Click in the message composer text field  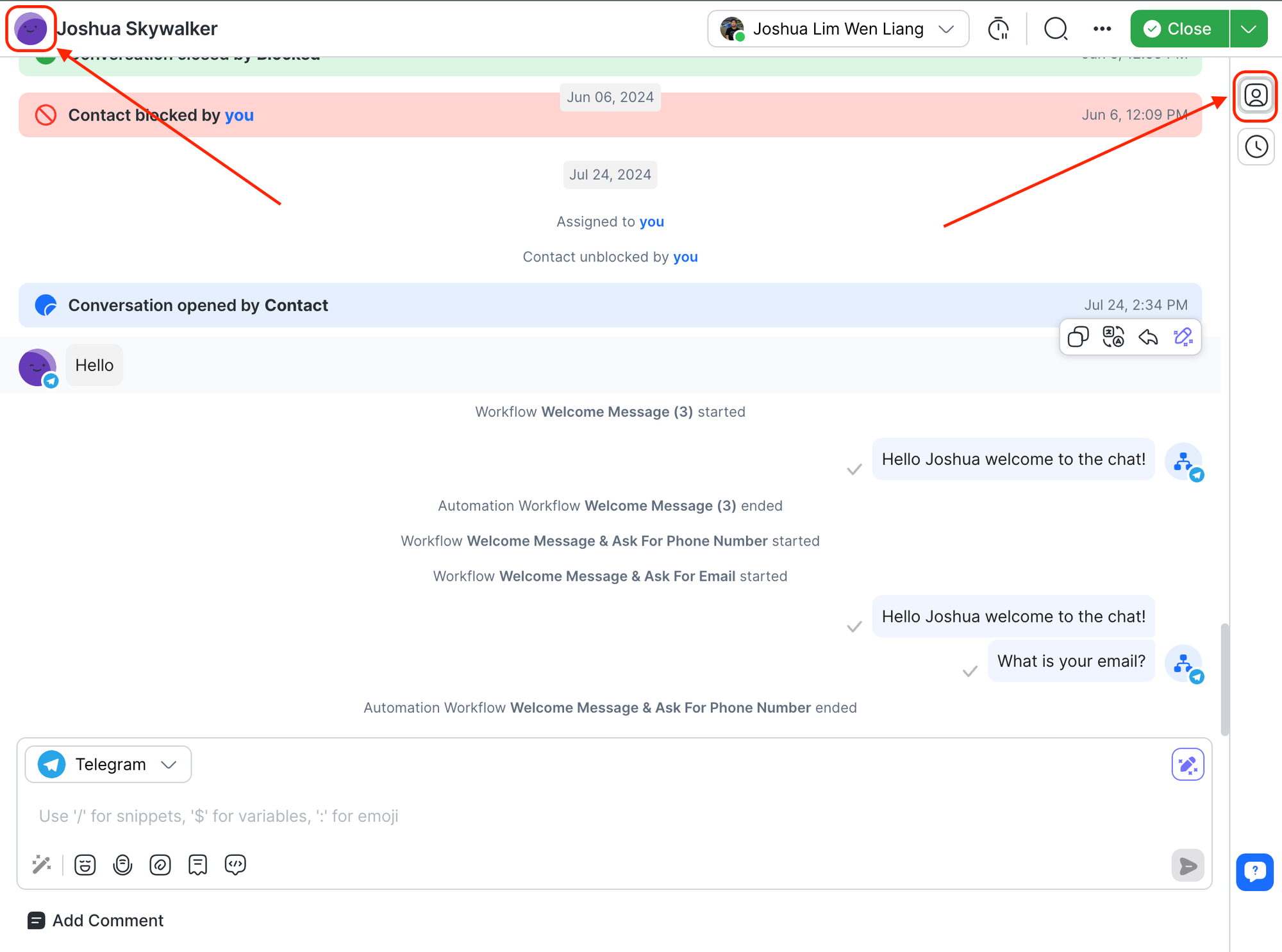click(577, 815)
